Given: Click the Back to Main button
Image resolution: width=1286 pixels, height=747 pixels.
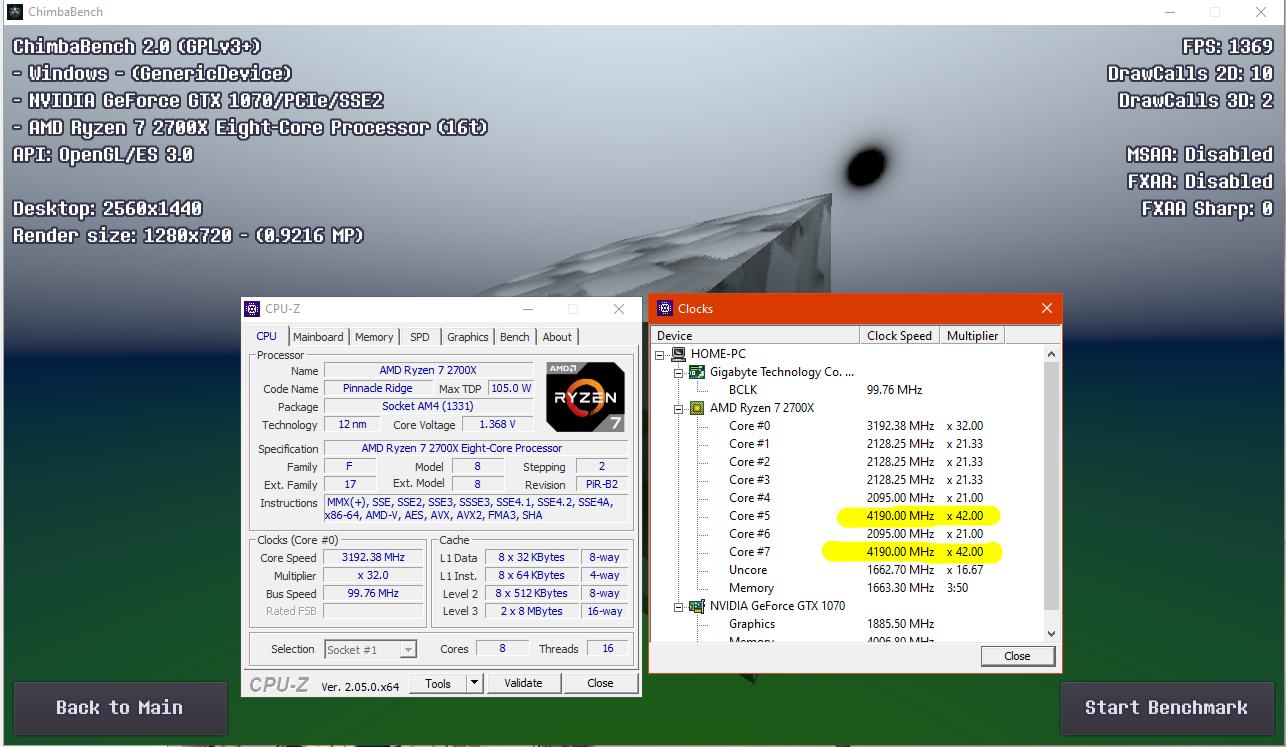Looking at the screenshot, I should pyautogui.click(x=120, y=707).
